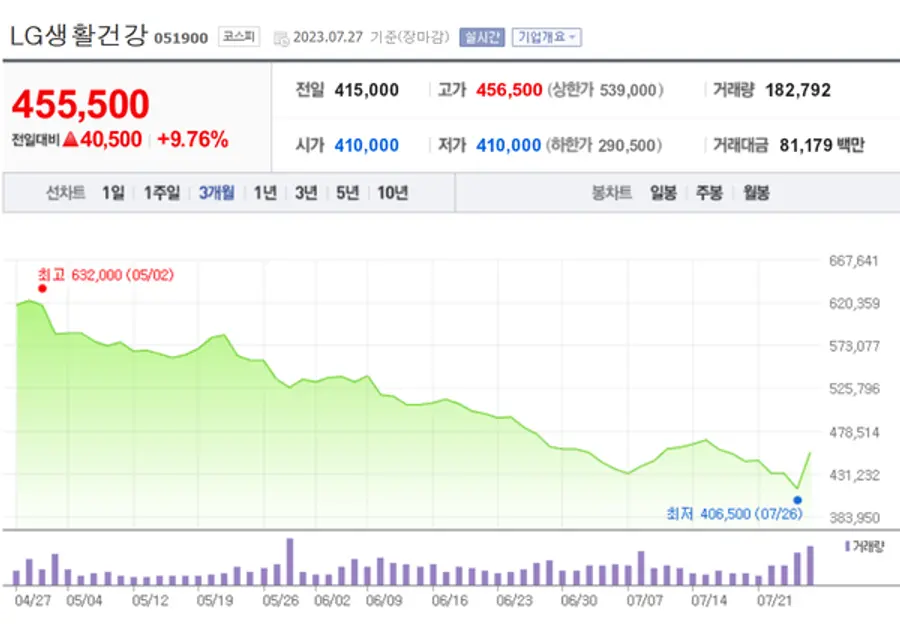Switch line chart to 1주일
The width and height of the screenshot is (900, 624).
(x=161, y=193)
